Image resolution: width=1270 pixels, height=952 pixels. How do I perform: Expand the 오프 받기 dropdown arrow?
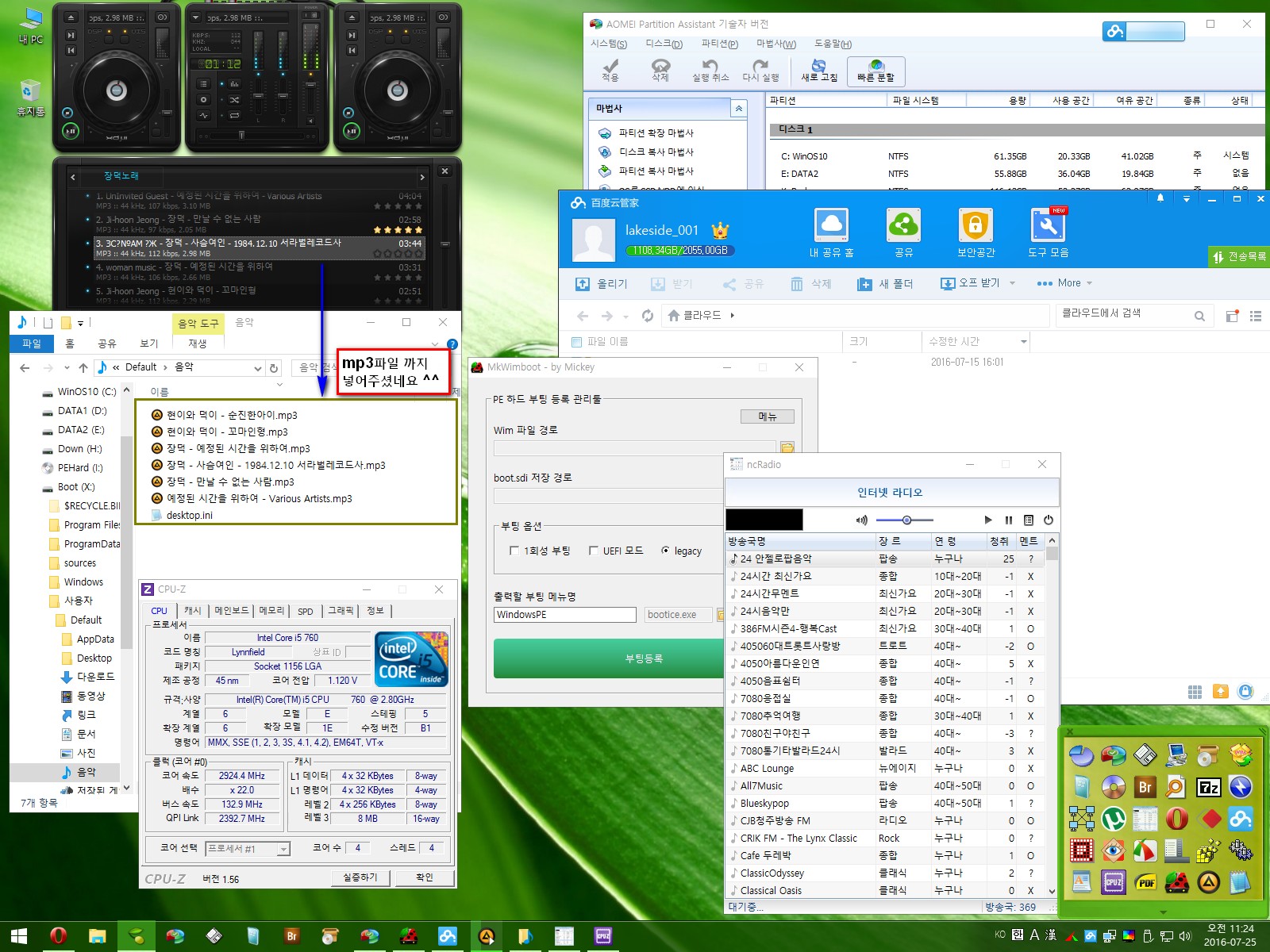[1012, 283]
